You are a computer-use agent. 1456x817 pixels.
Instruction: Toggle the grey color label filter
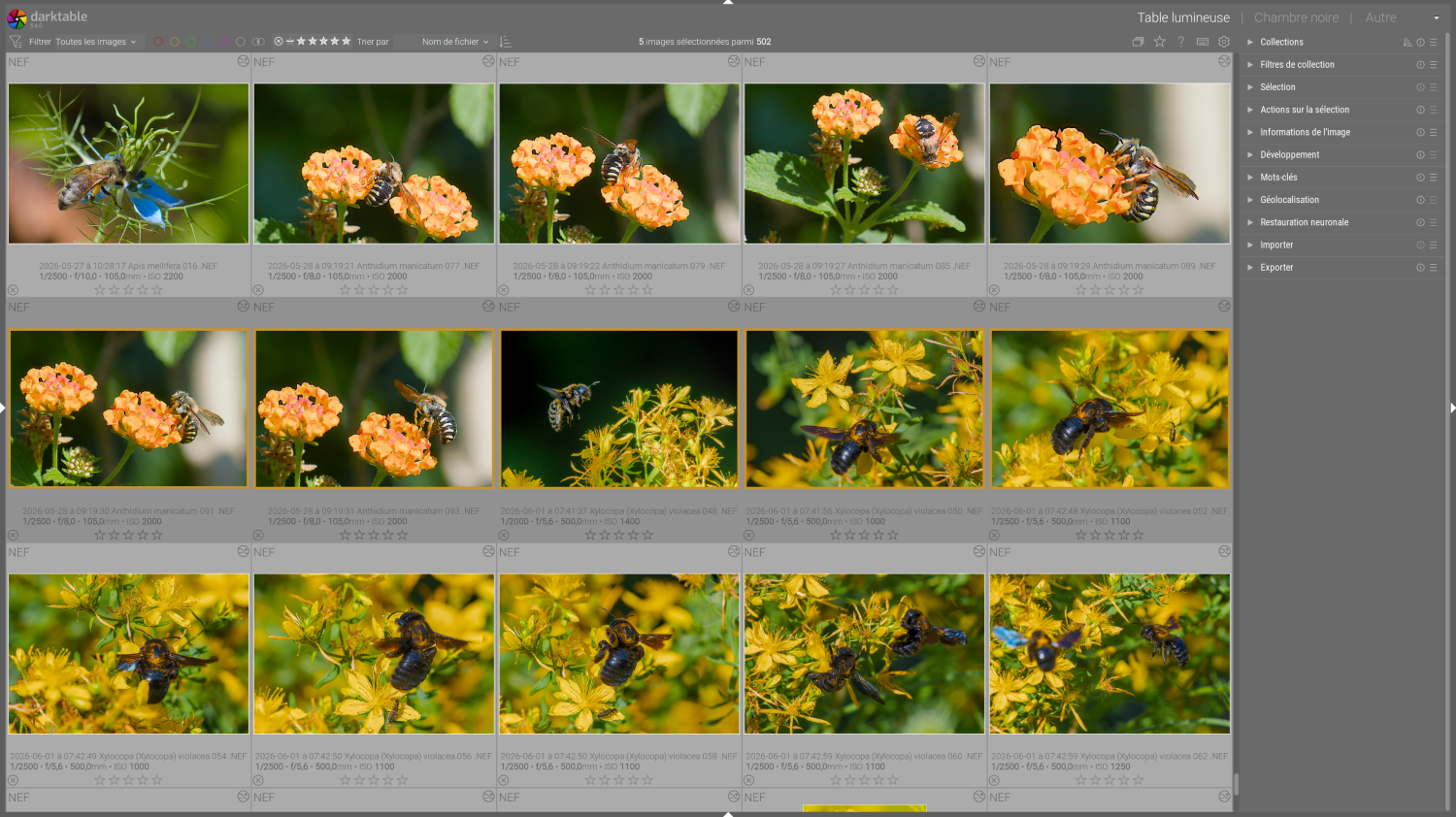[x=241, y=42]
